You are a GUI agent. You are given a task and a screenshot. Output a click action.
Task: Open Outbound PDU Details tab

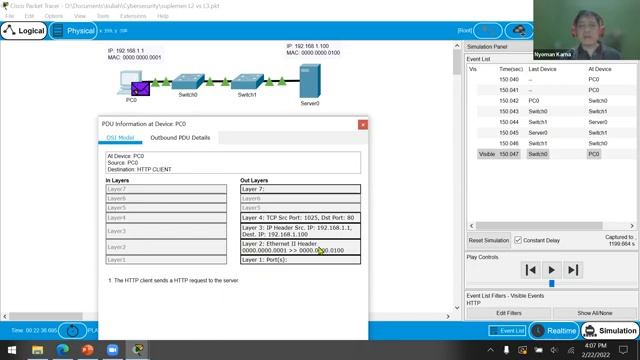(x=180, y=138)
